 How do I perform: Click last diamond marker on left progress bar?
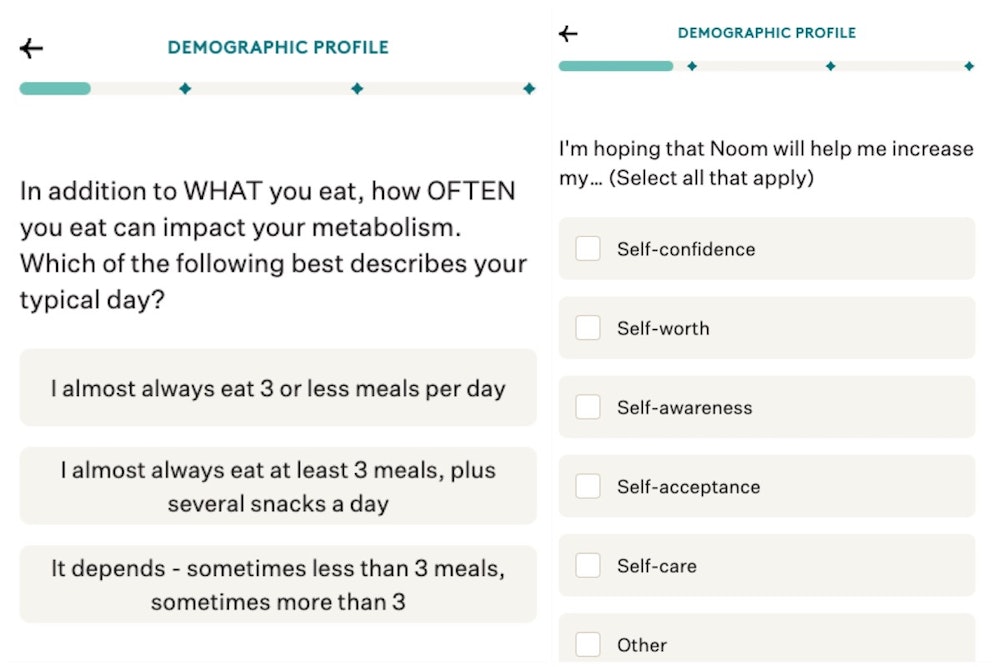[x=529, y=89]
